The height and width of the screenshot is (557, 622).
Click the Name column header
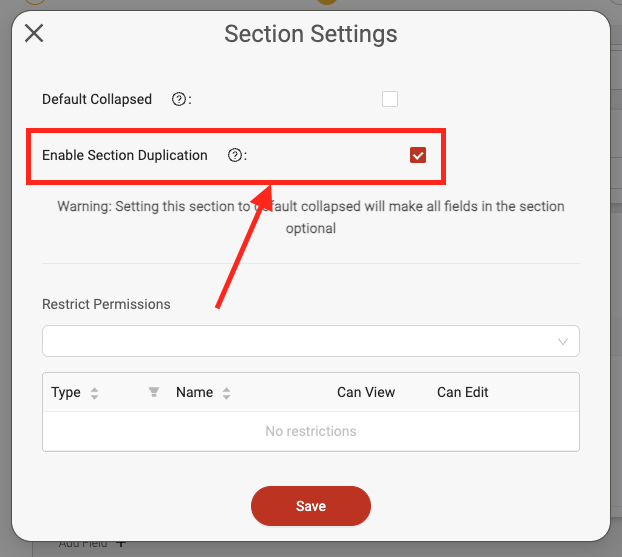pos(194,392)
